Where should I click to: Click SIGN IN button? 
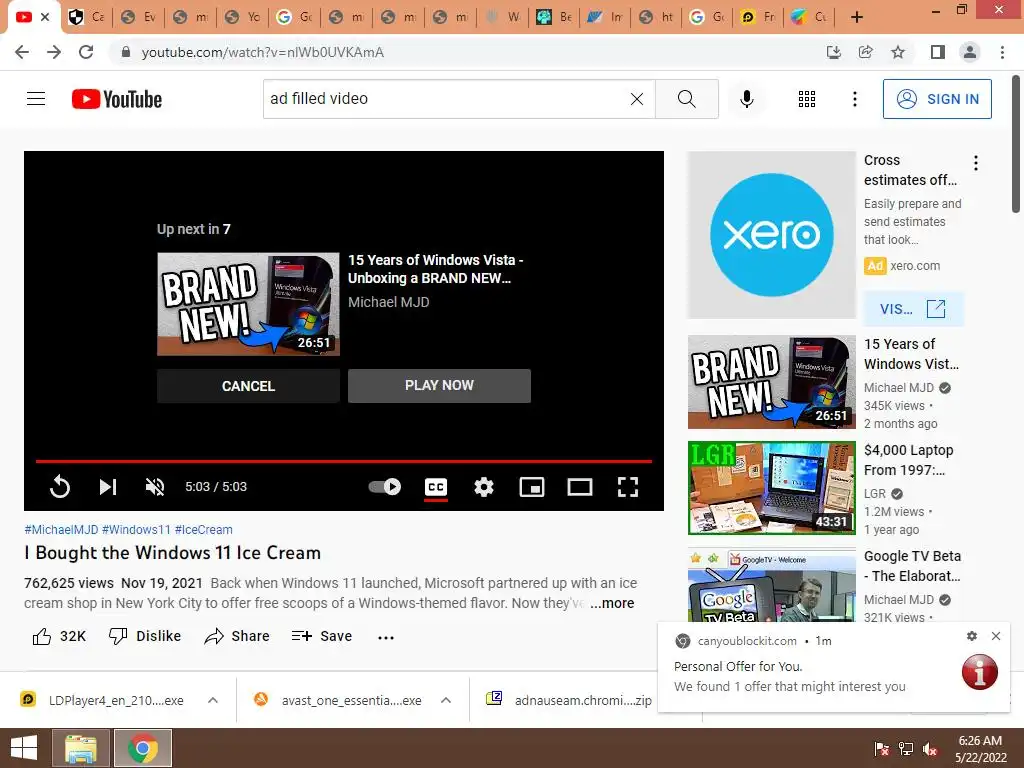click(937, 99)
